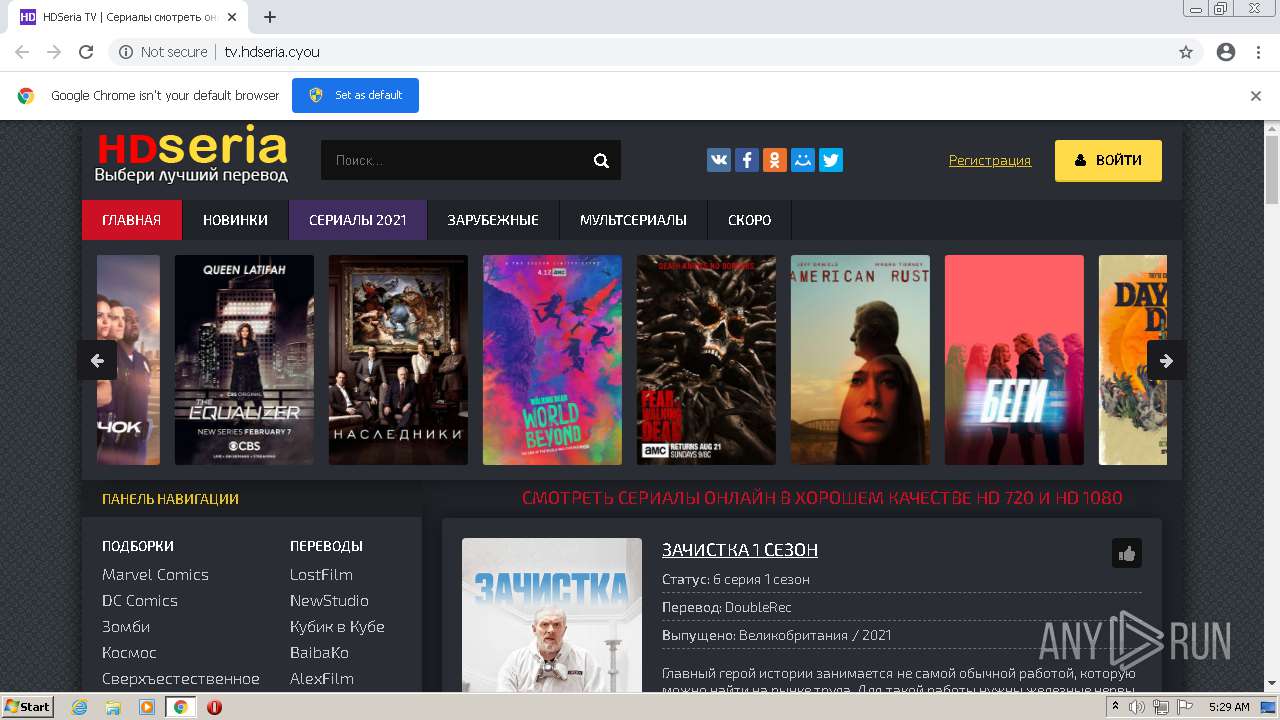The image size is (1280, 720).
Task: Open a new browser tab
Action: (270, 17)
